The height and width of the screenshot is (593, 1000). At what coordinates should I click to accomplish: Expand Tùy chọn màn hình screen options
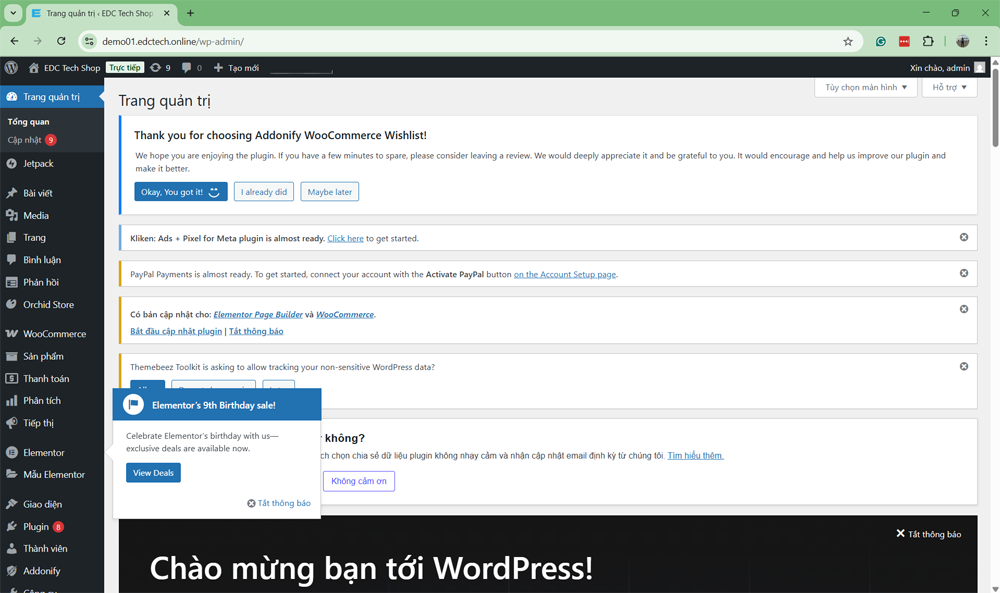click(x=865, y=87)
